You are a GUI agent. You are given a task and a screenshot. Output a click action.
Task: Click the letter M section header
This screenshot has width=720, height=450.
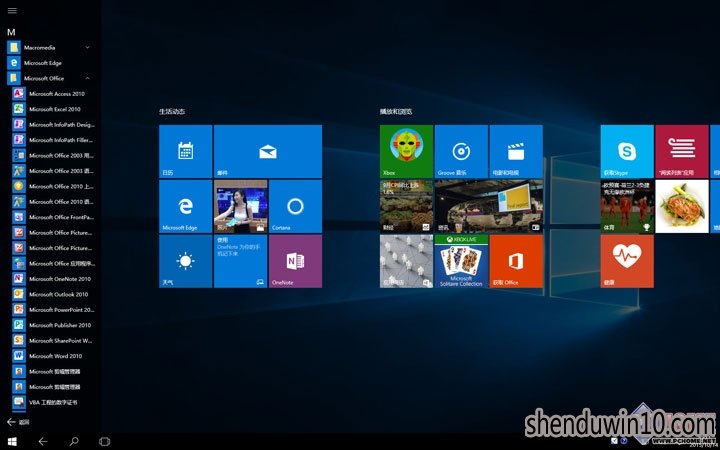click(x=11, y=32)
